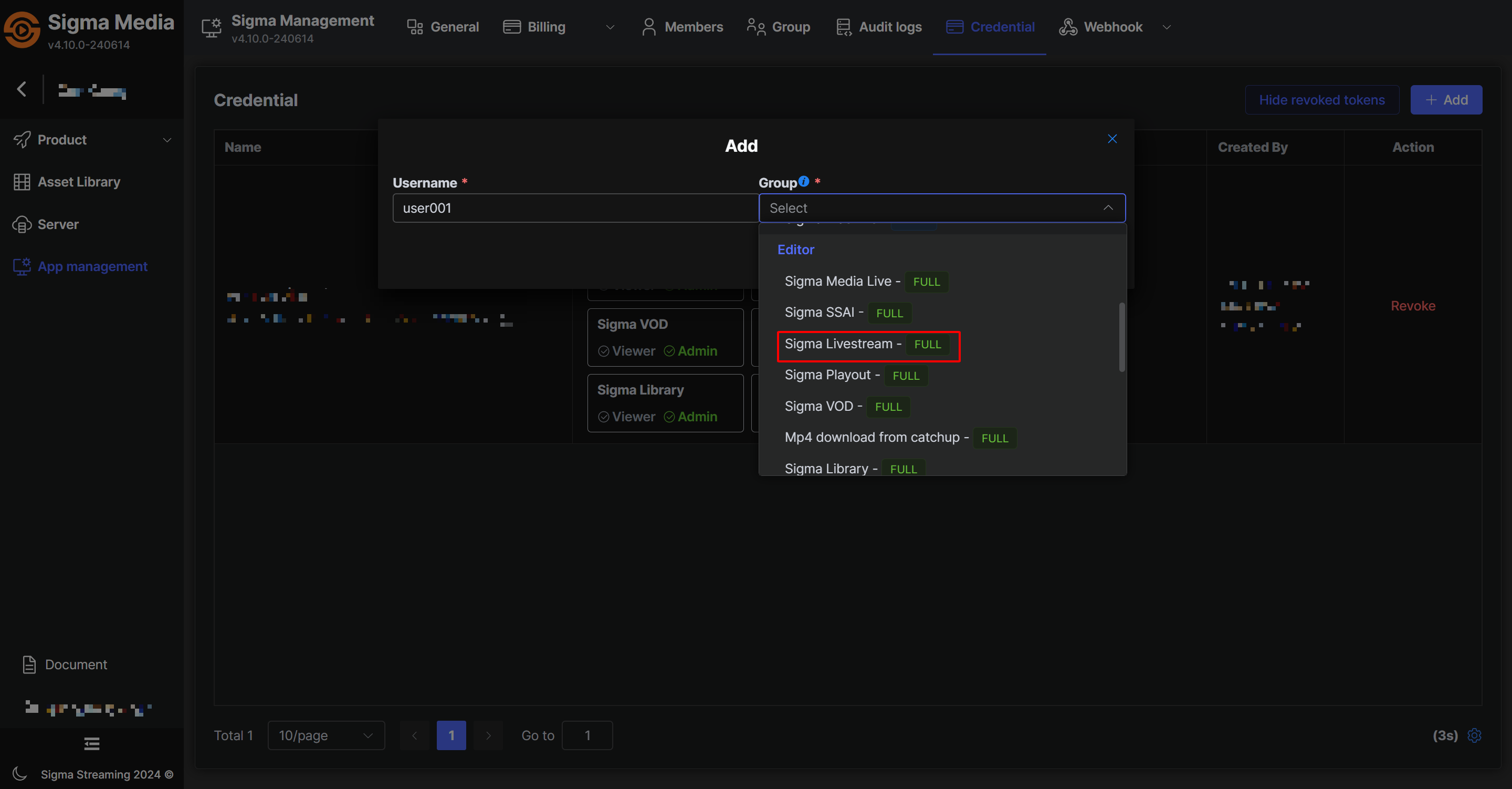Image resolution: width=1512 pixels, height=789 pixels.
Task: Expand the Billing menu chevron
Action: pyautogui.click(x=610, y=27)
